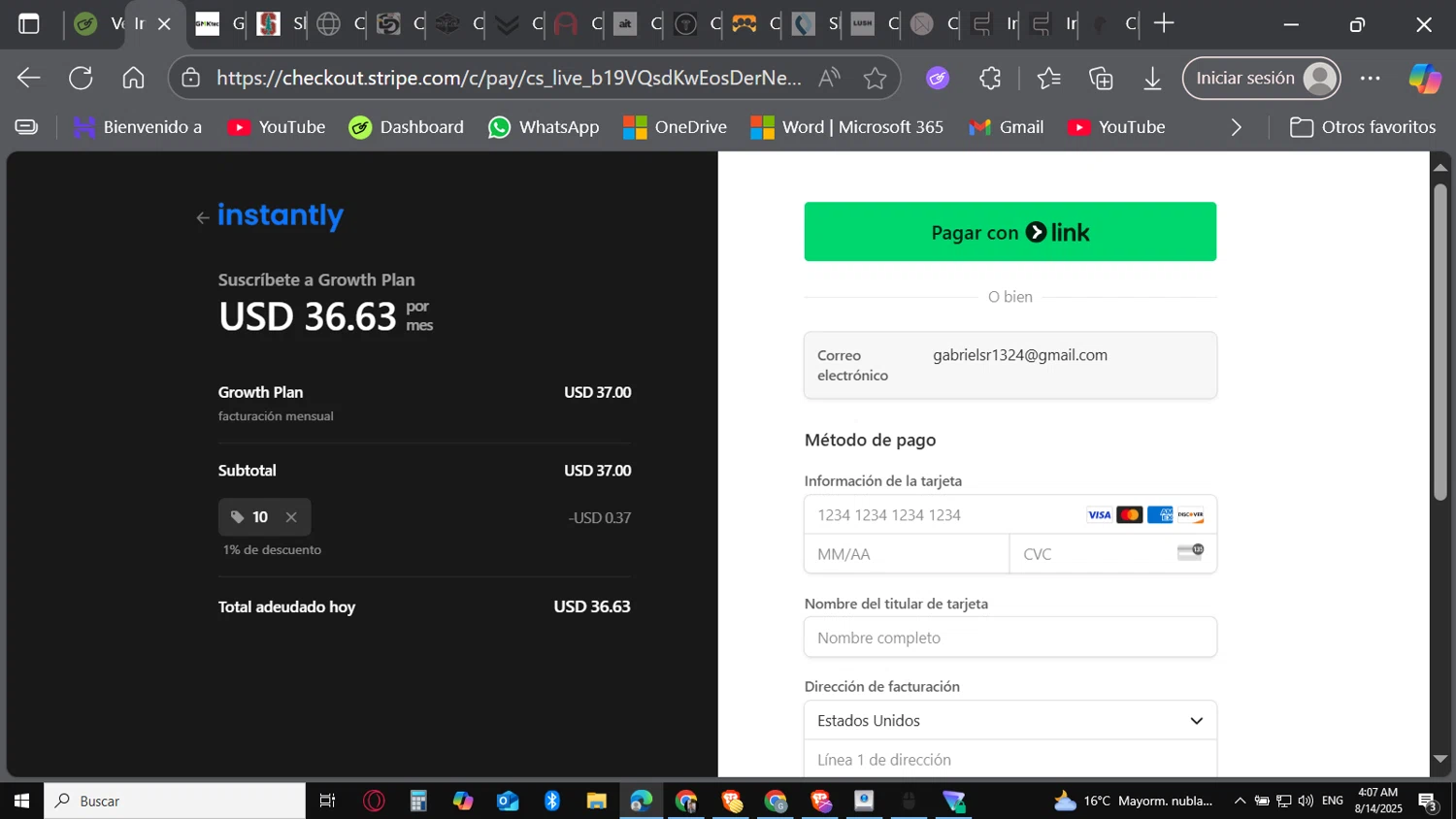This screenshot has width=1456, height=819.
Task: Open the Estados Unidos country dropdown
Action: click(1009, 721)
